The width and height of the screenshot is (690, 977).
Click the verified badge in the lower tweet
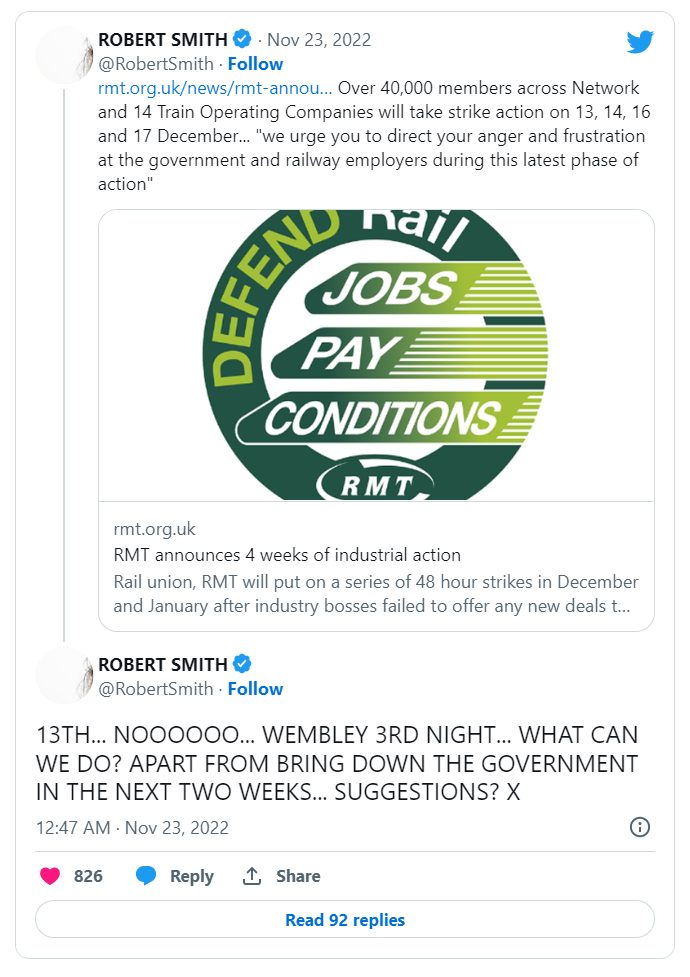click(242, 664)
